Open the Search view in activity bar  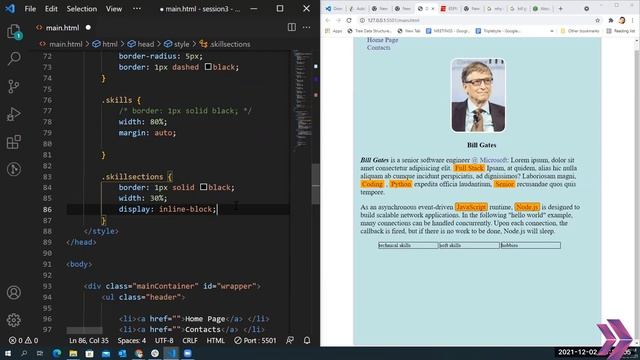13,59
